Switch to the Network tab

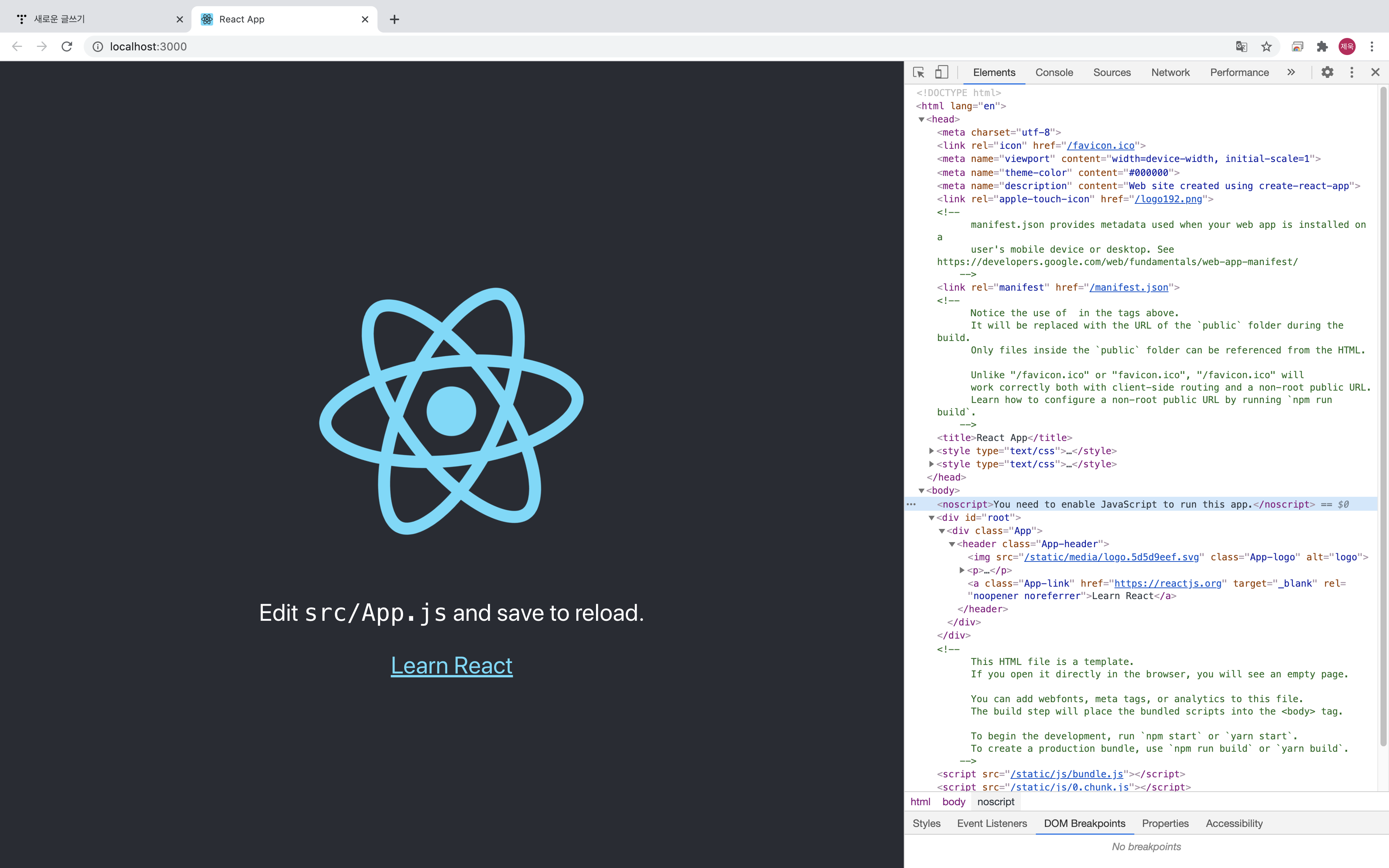[1170, 72]
